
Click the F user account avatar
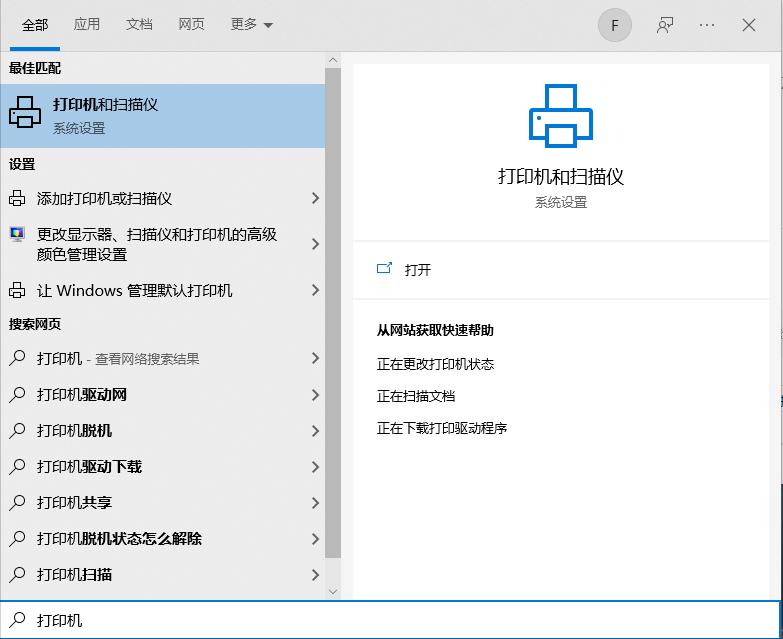pyautogui.click(x=615, y=25)
